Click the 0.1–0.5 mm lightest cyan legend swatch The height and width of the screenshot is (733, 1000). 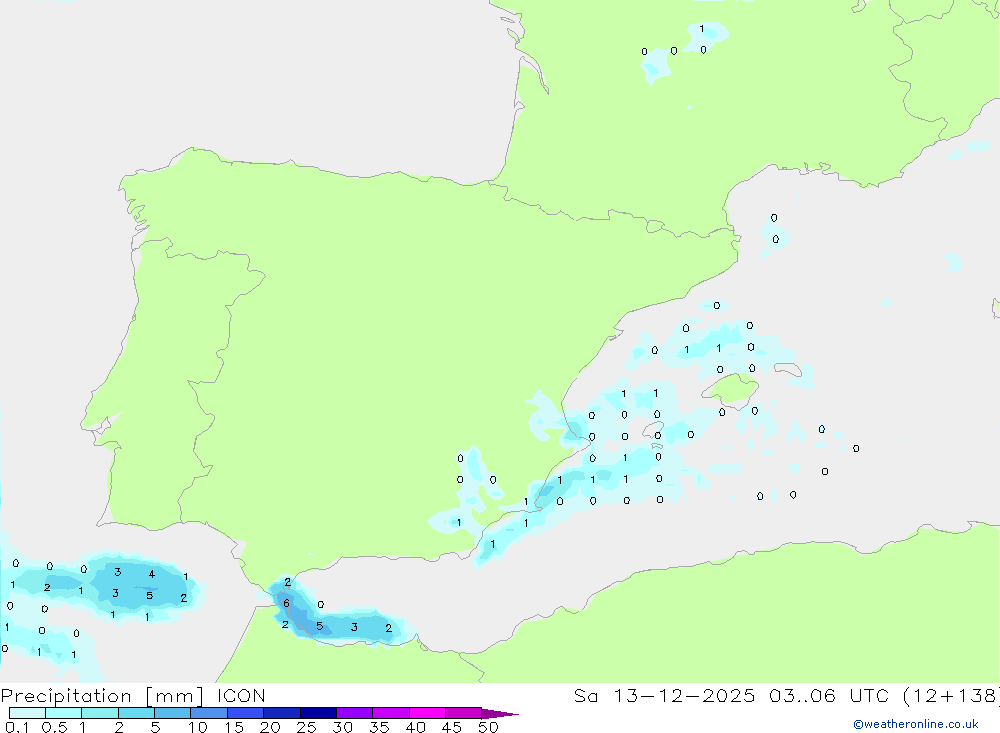pyautogui.click(x=27, y=713)
